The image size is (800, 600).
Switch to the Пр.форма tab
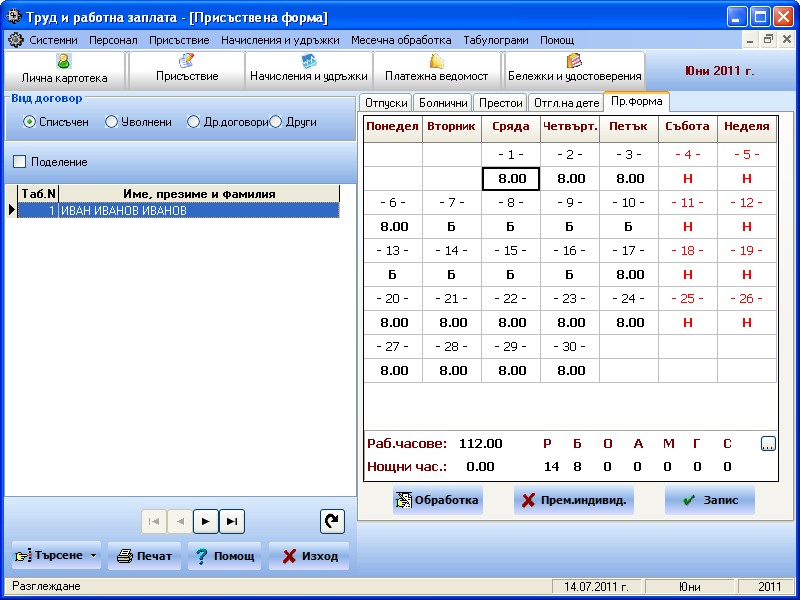pyautogui.click(x=636, y=101)
